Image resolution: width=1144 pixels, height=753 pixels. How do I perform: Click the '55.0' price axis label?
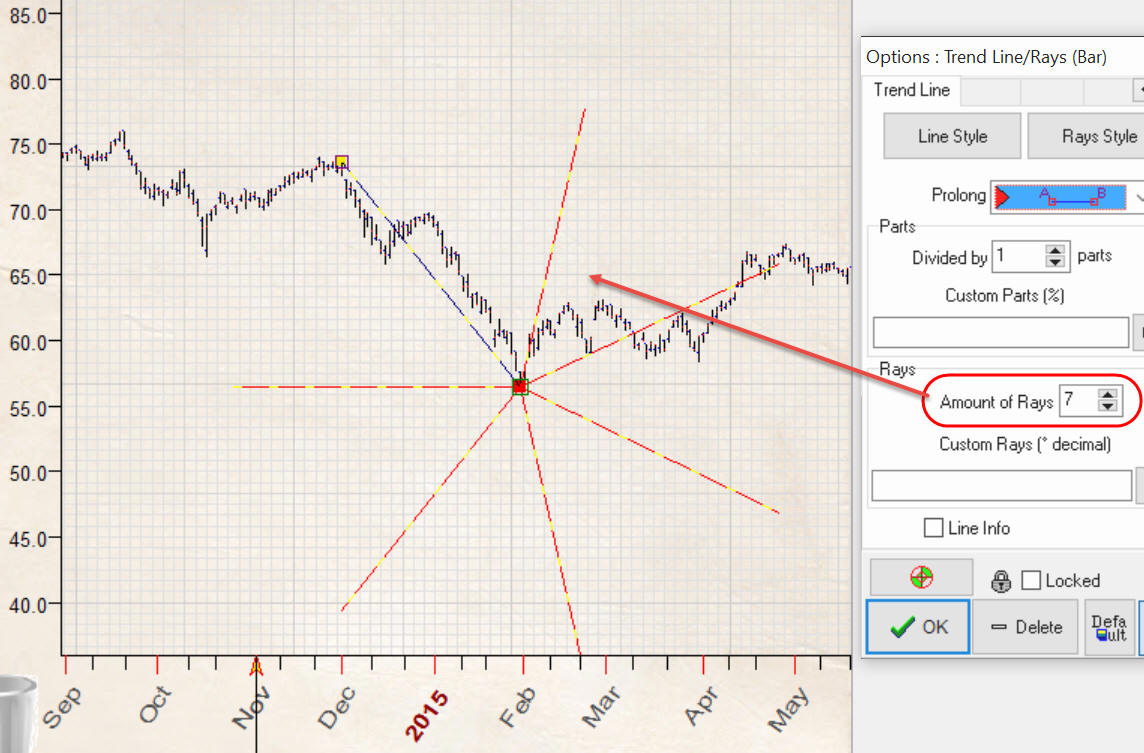pyautogui.click(x=28, y=408)
